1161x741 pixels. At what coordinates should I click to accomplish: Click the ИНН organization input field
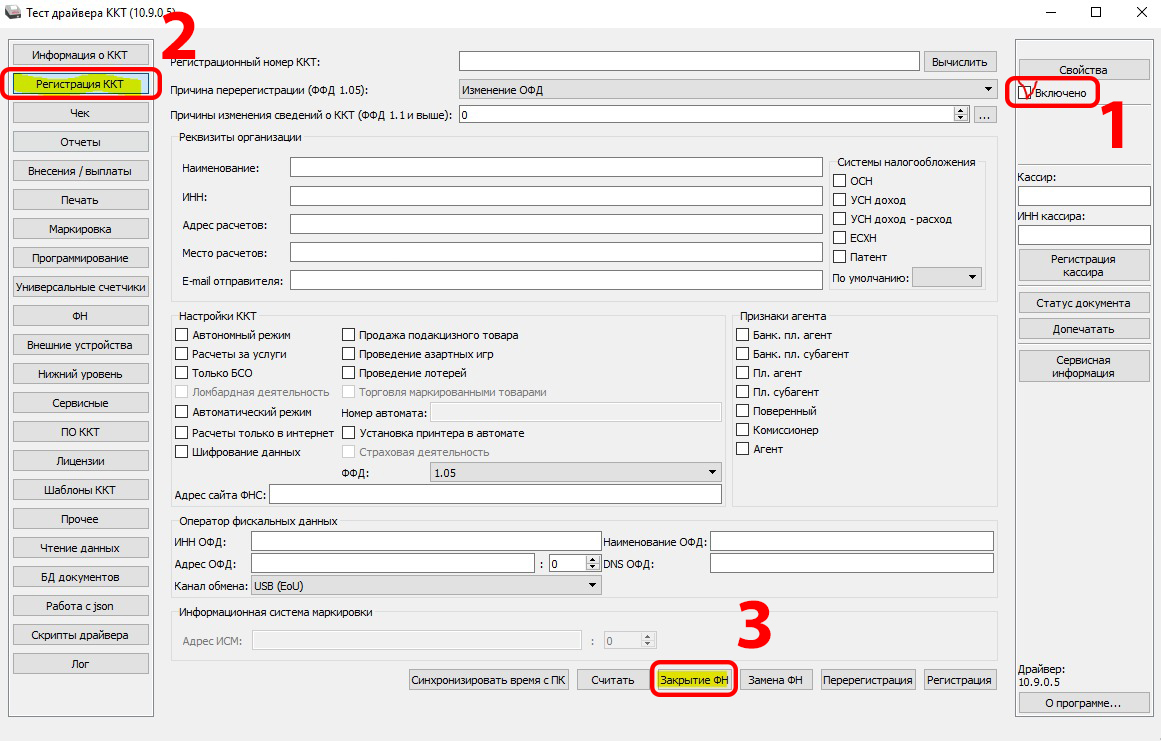555,196
